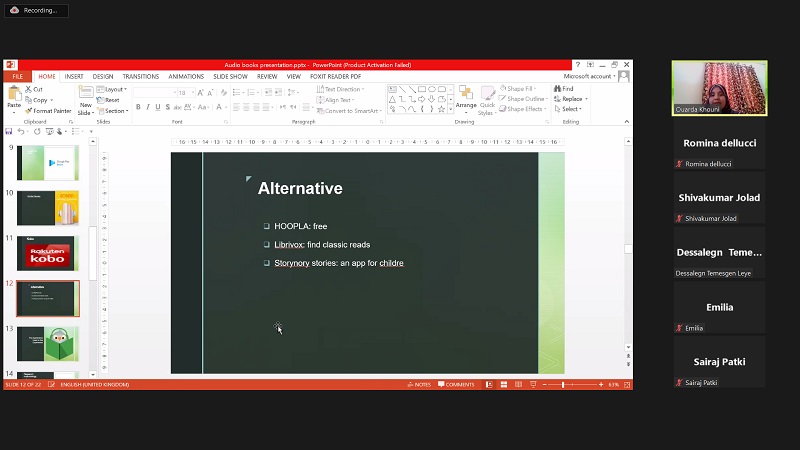
Task: Click COMMENTS in the status bar
Action: tap(457, 384)
